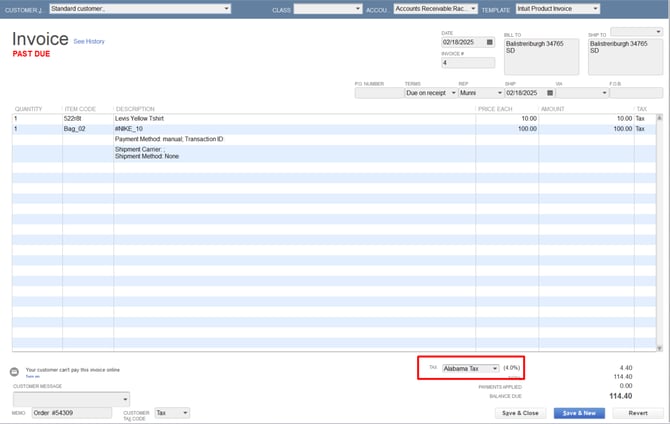Open the Accounts Receivable account dropdown
Image resolution: width=670 pixels, height=424 pixels.
pos(473,9)
